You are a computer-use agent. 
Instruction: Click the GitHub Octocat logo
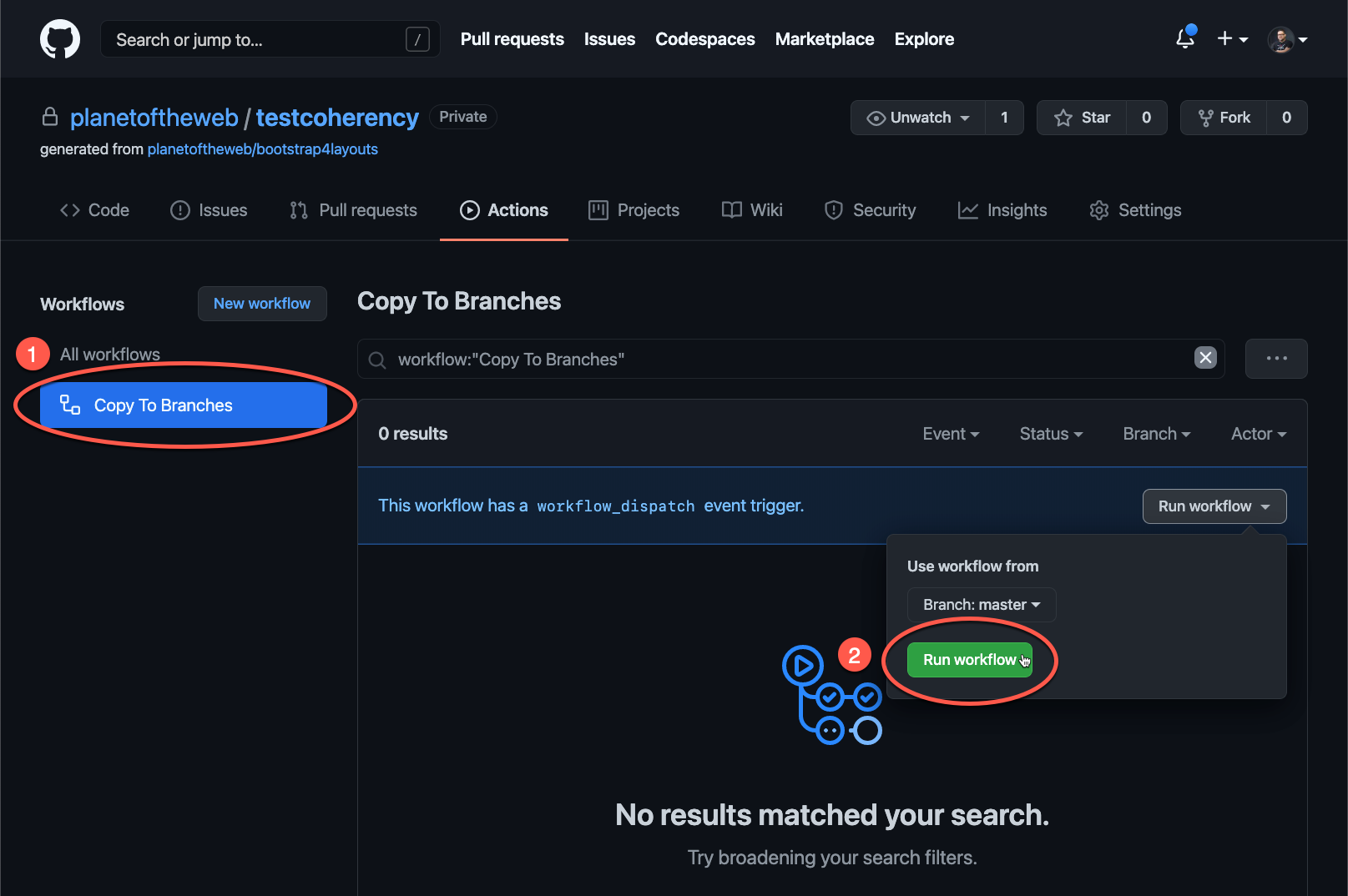pyautogui.click(x=60, y=39)
